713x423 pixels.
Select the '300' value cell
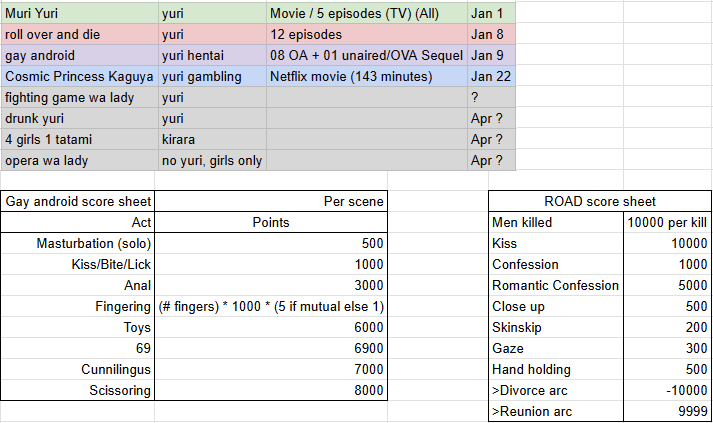coord(667,348)
